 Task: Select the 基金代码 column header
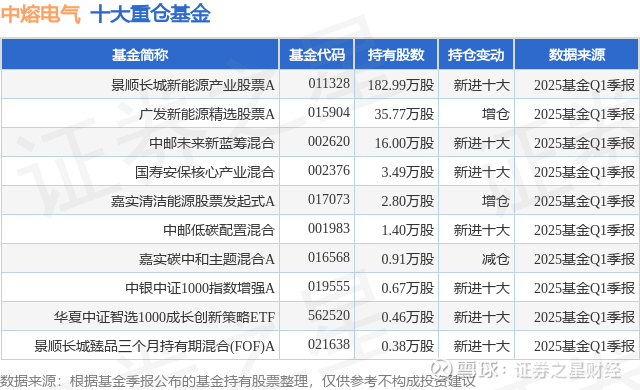pos(317,55)
